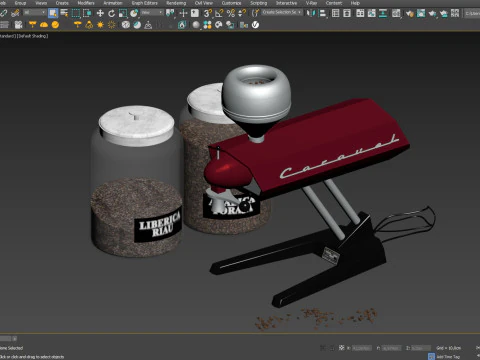Activate the Select and Rotate tool
The height and width of the screenshot is (360, 480).
pos(112,13)
